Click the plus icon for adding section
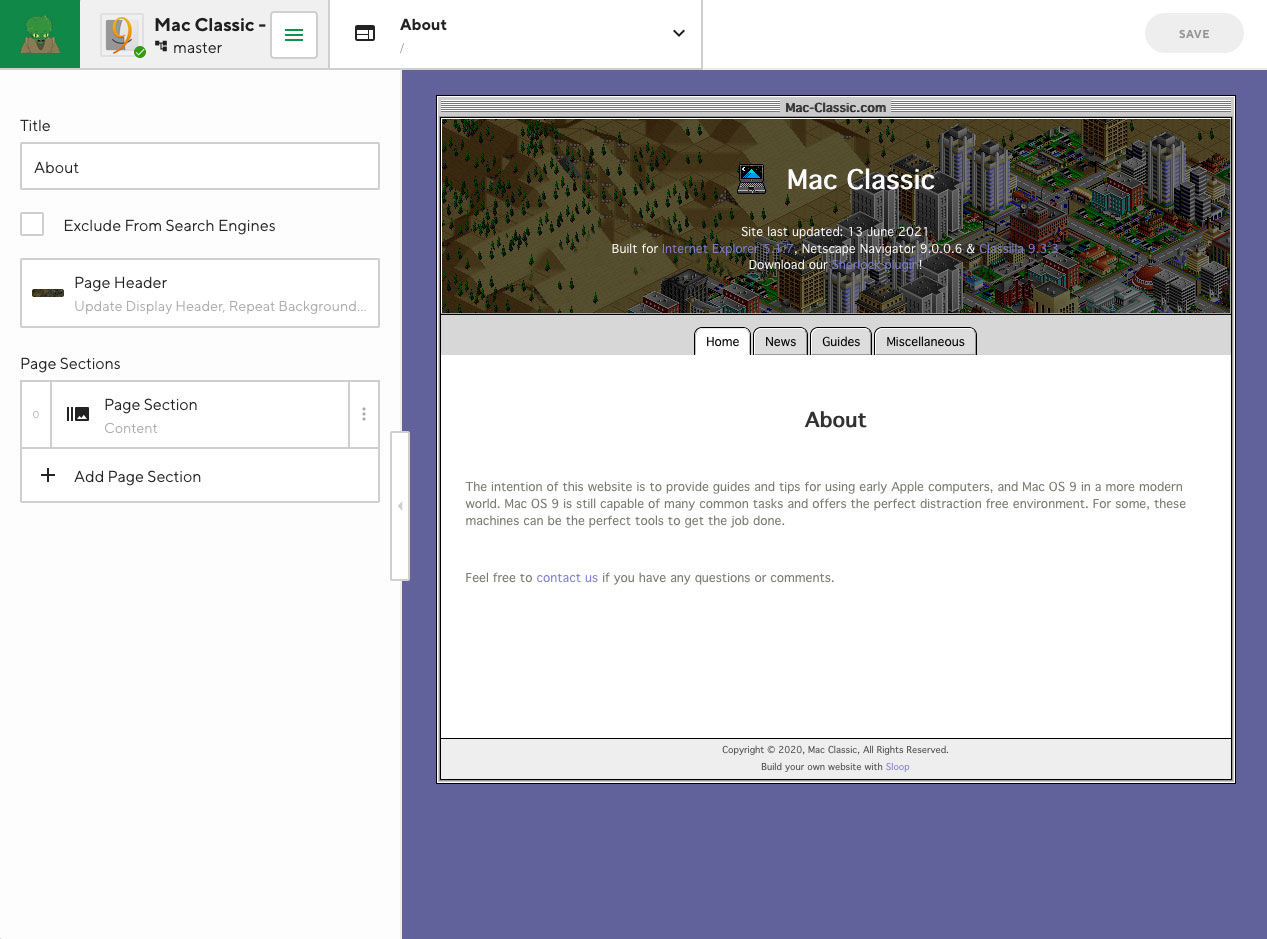 [x=48, y=476]
